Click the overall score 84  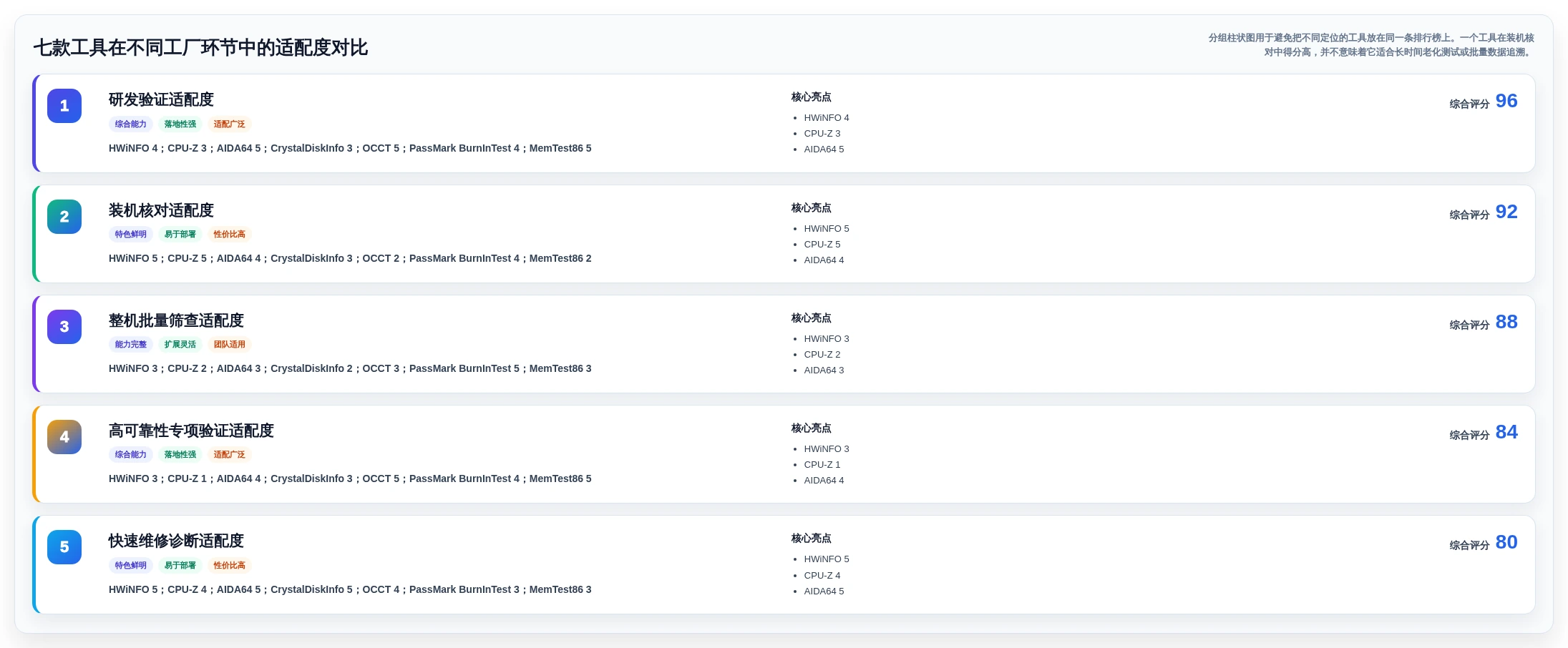point(1506,432)
